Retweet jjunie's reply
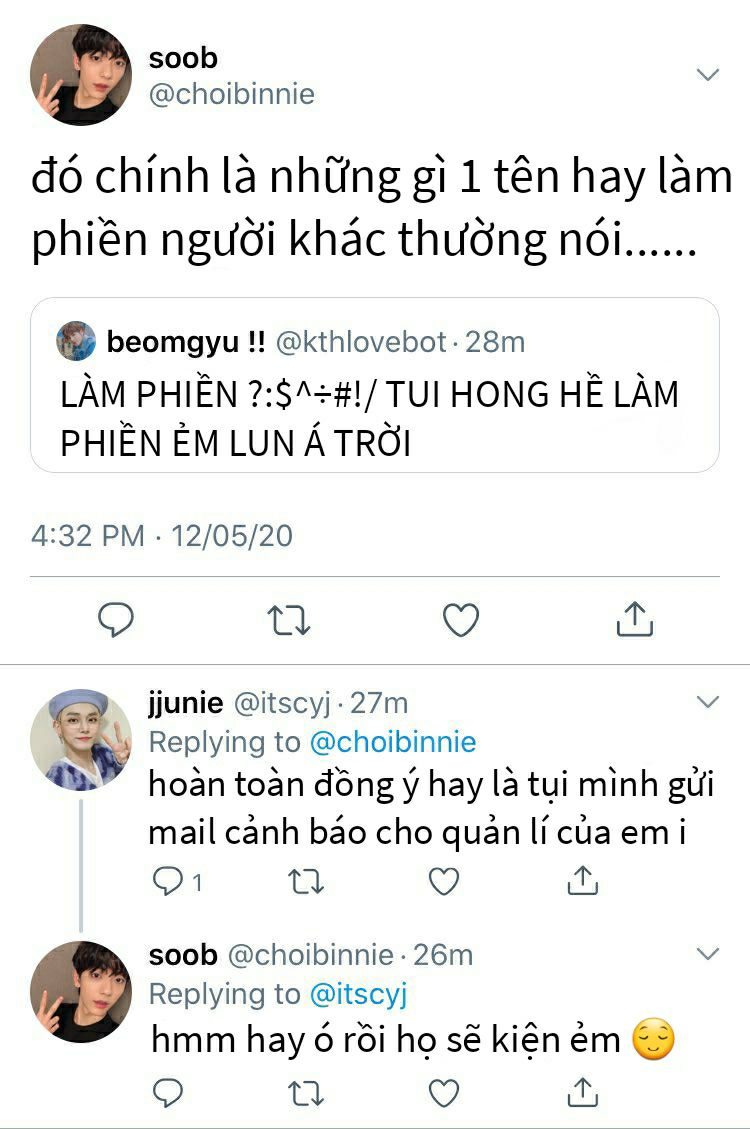 305,881
